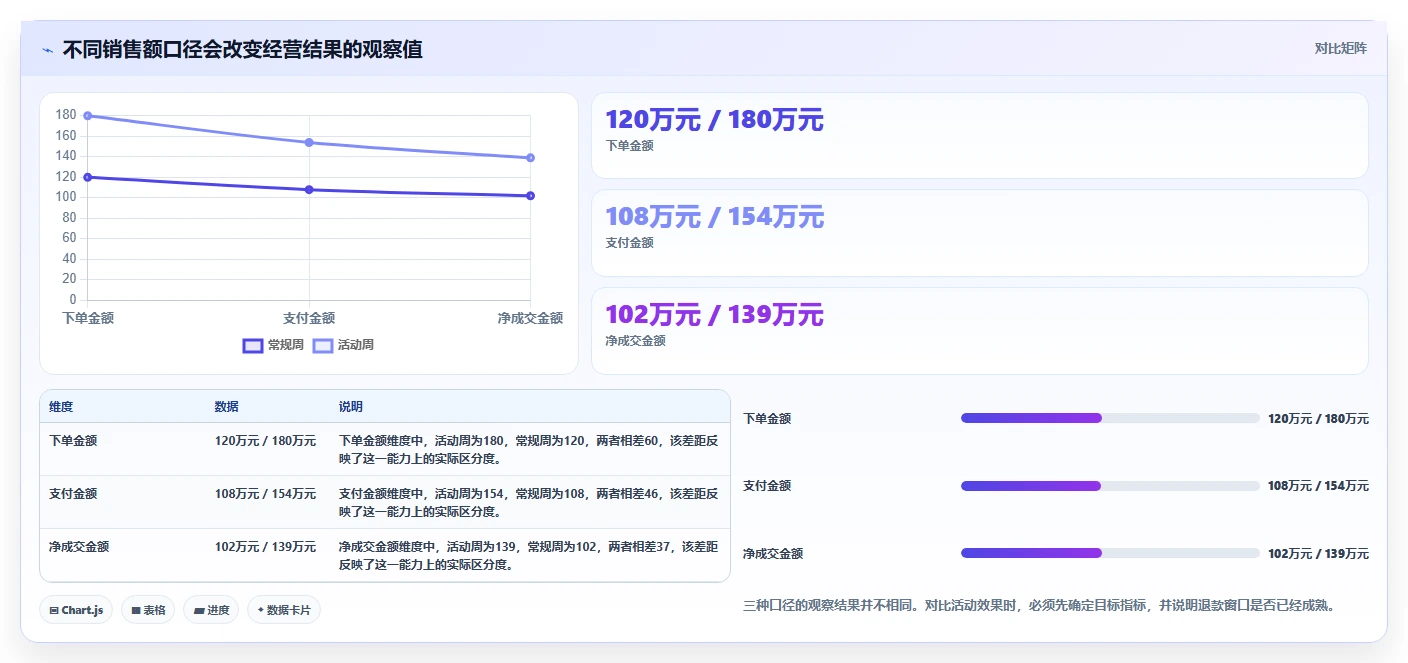Click the 常规周 legend color box

[253, 345]
